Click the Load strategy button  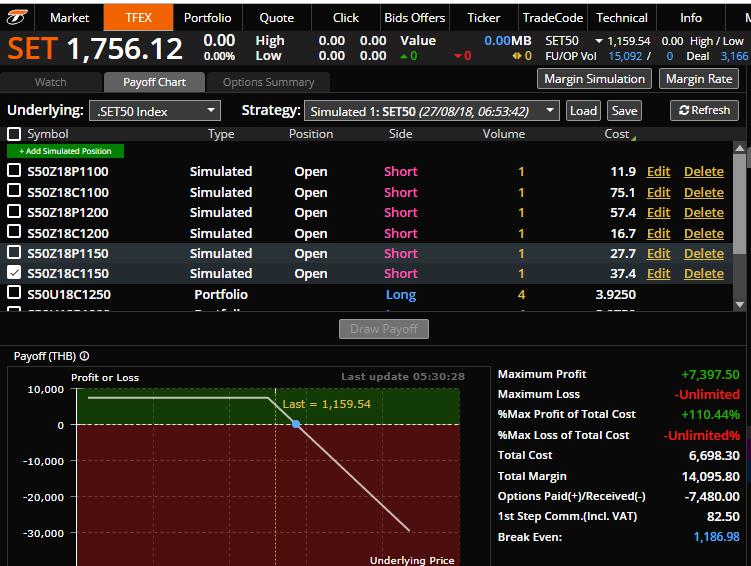click(x=583, y=111)
